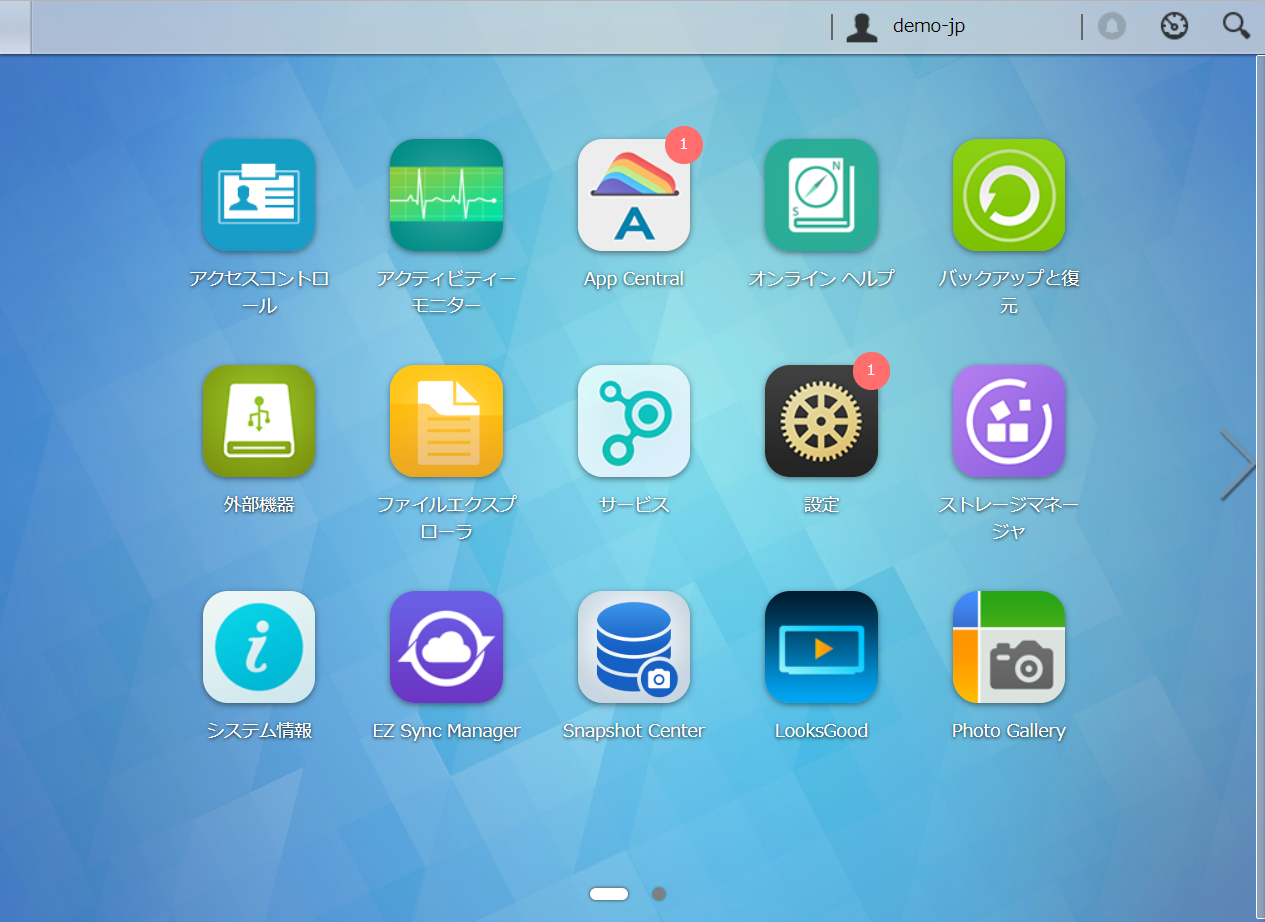Open ストレージマネージャ
The image size is (1265, 922).
[1009, 421]
